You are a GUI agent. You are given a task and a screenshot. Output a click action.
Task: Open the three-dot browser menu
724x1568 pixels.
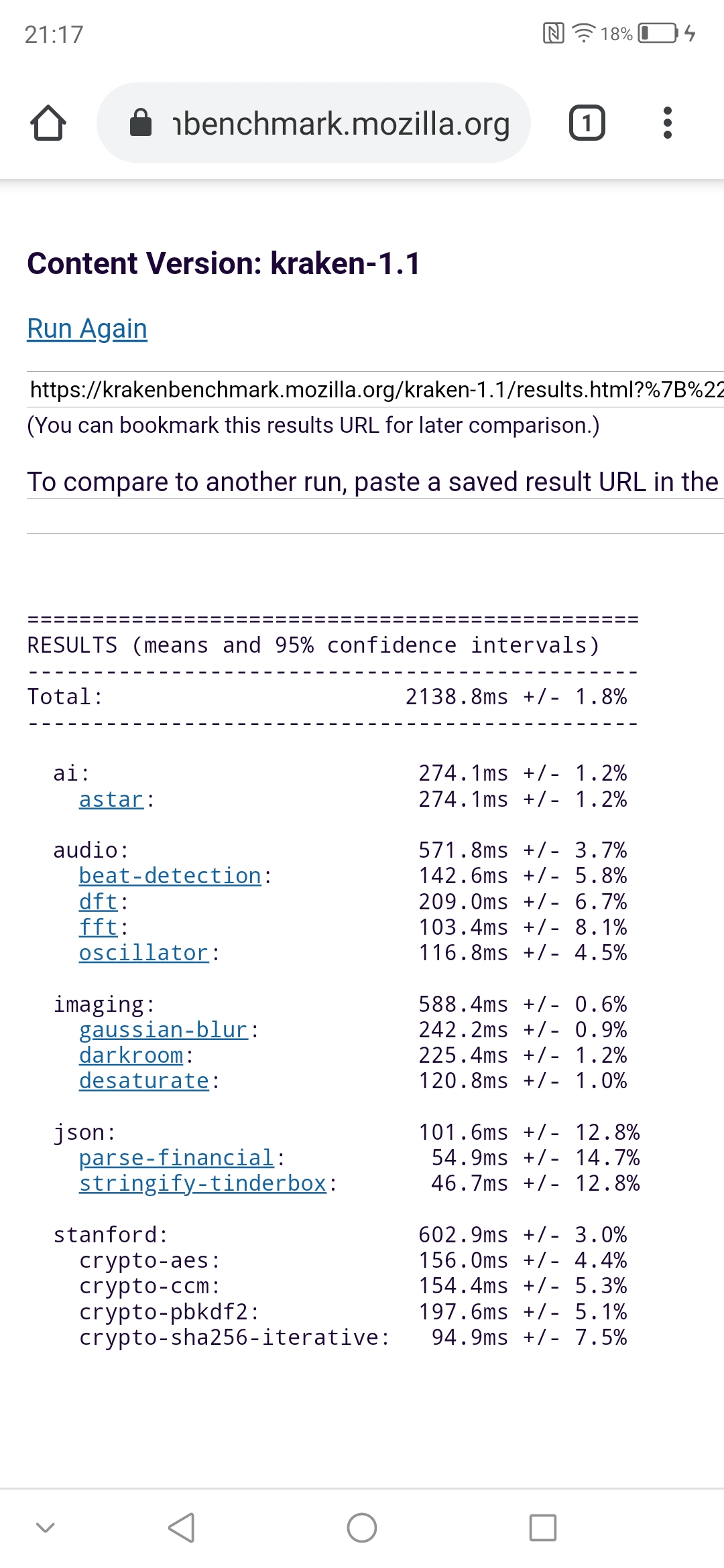[667, 123]
